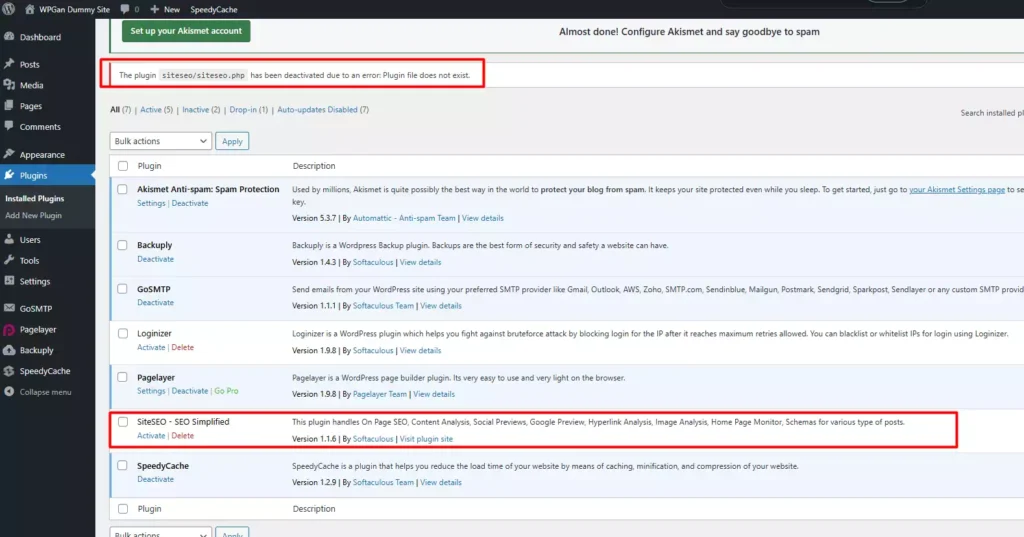Show All plugins filter
1024x537 pixels.
click(x=115, y=110)
